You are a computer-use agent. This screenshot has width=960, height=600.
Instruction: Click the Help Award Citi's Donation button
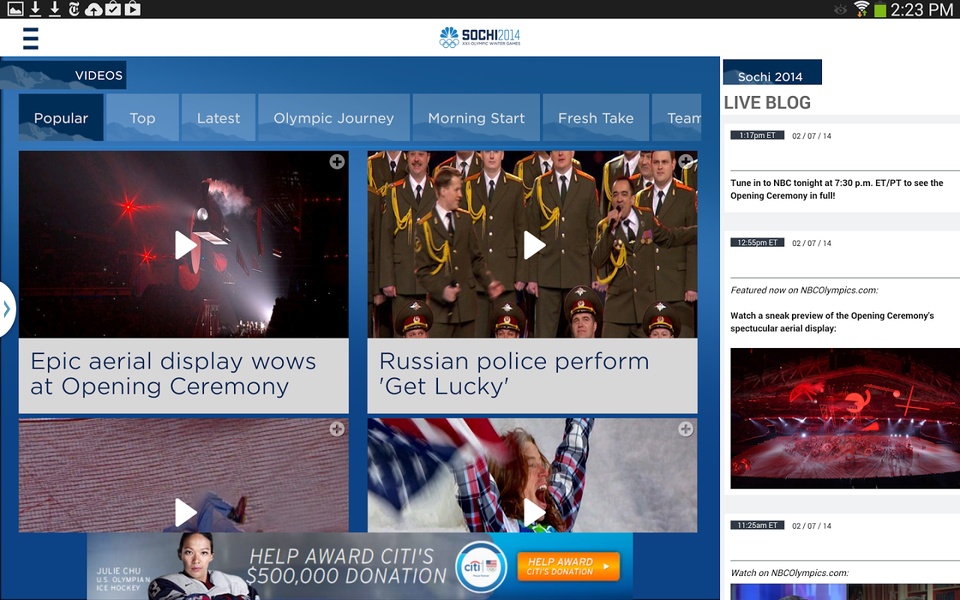coord(568,566)
